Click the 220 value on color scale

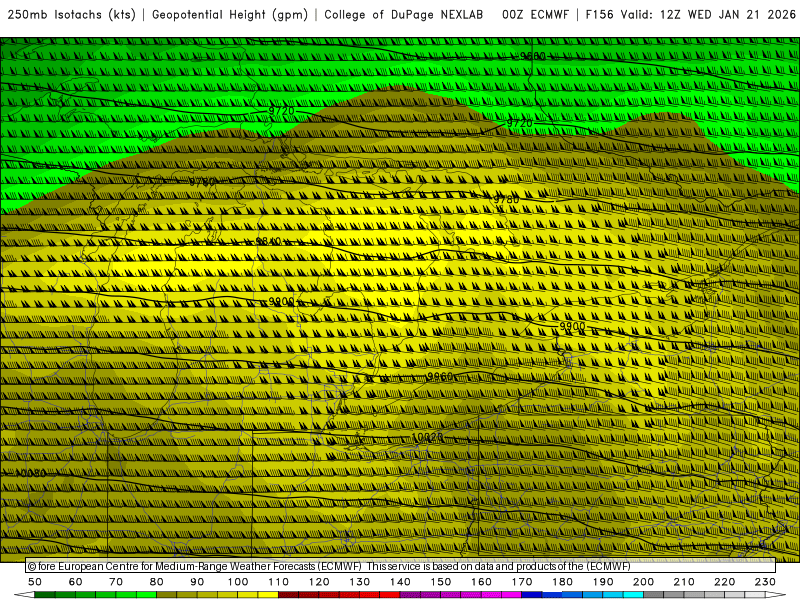[x=724, y=582]
